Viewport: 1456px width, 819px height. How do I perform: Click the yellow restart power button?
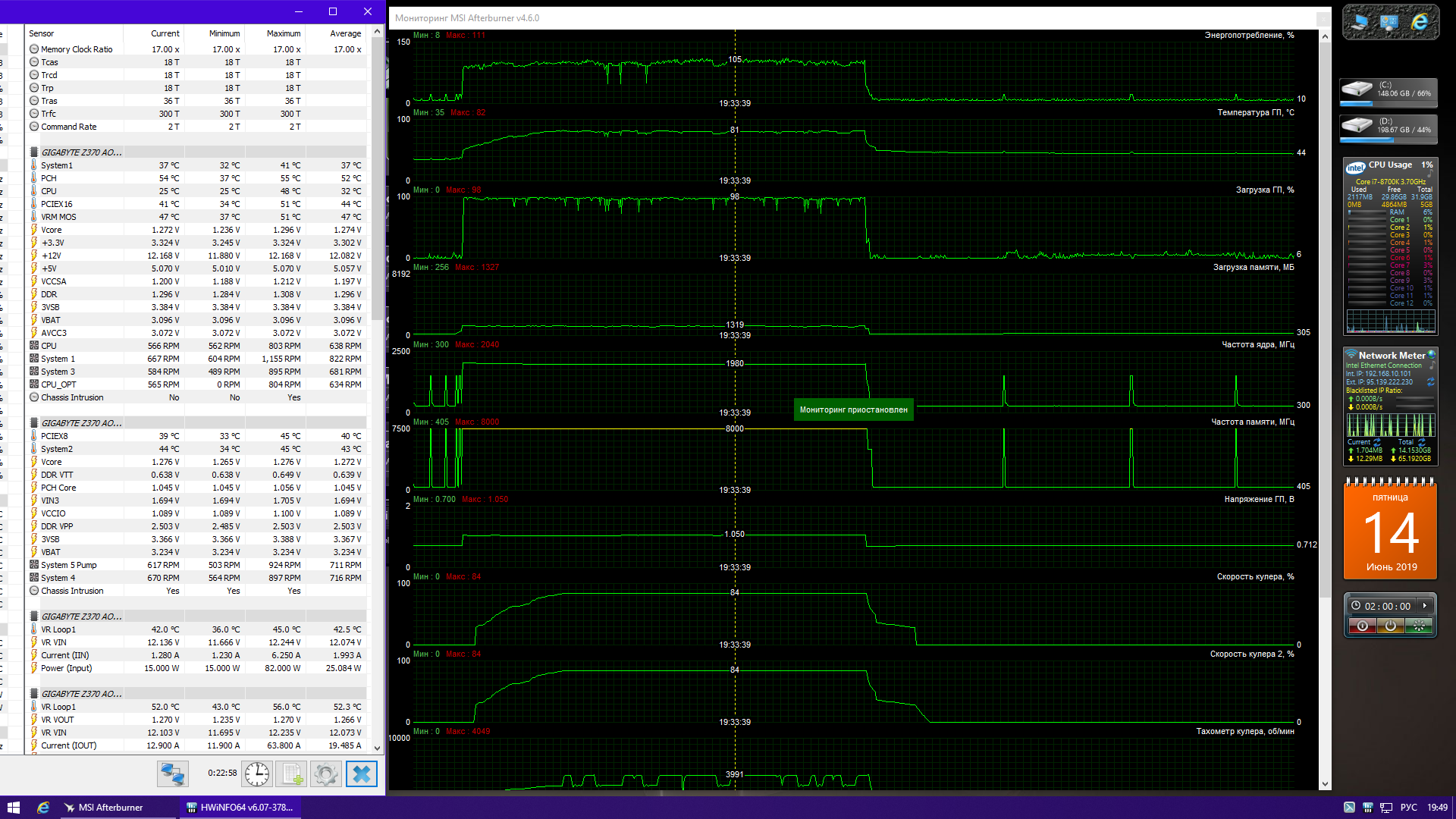(x=1390, y=626)
